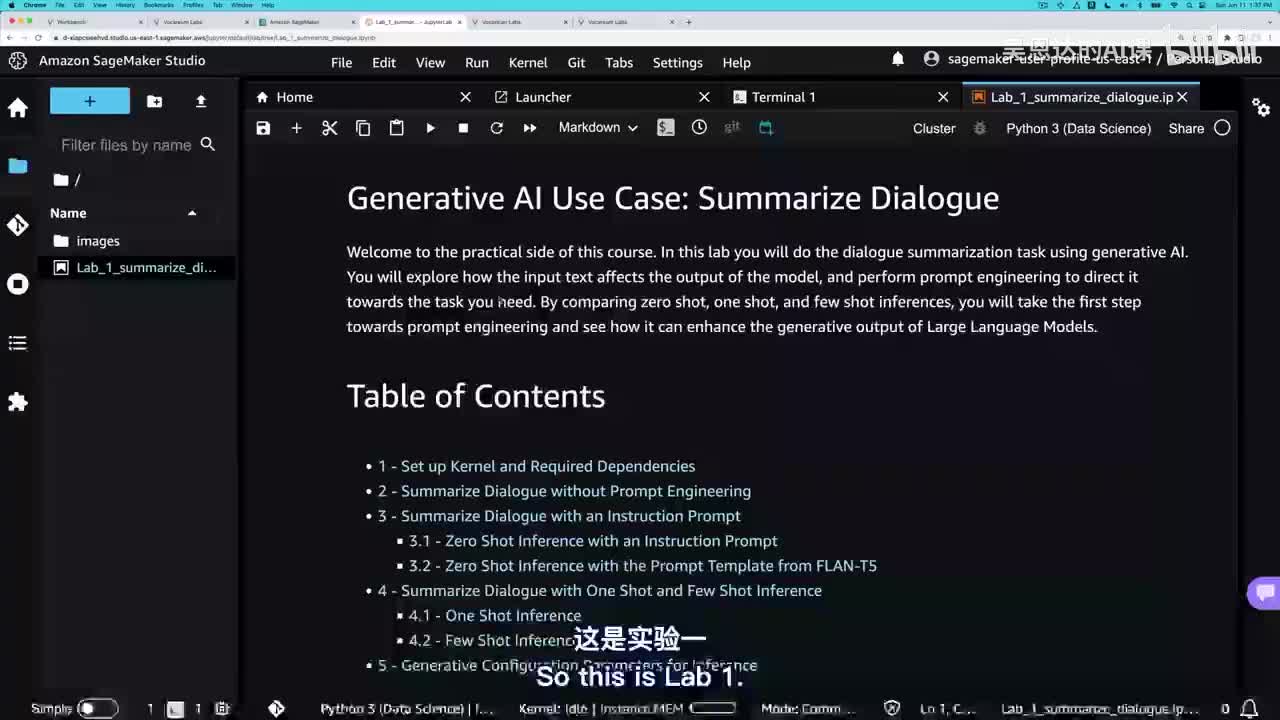This screenshot has width=1280, height=720.
Task: Open the Run menu
Action: 477,62
